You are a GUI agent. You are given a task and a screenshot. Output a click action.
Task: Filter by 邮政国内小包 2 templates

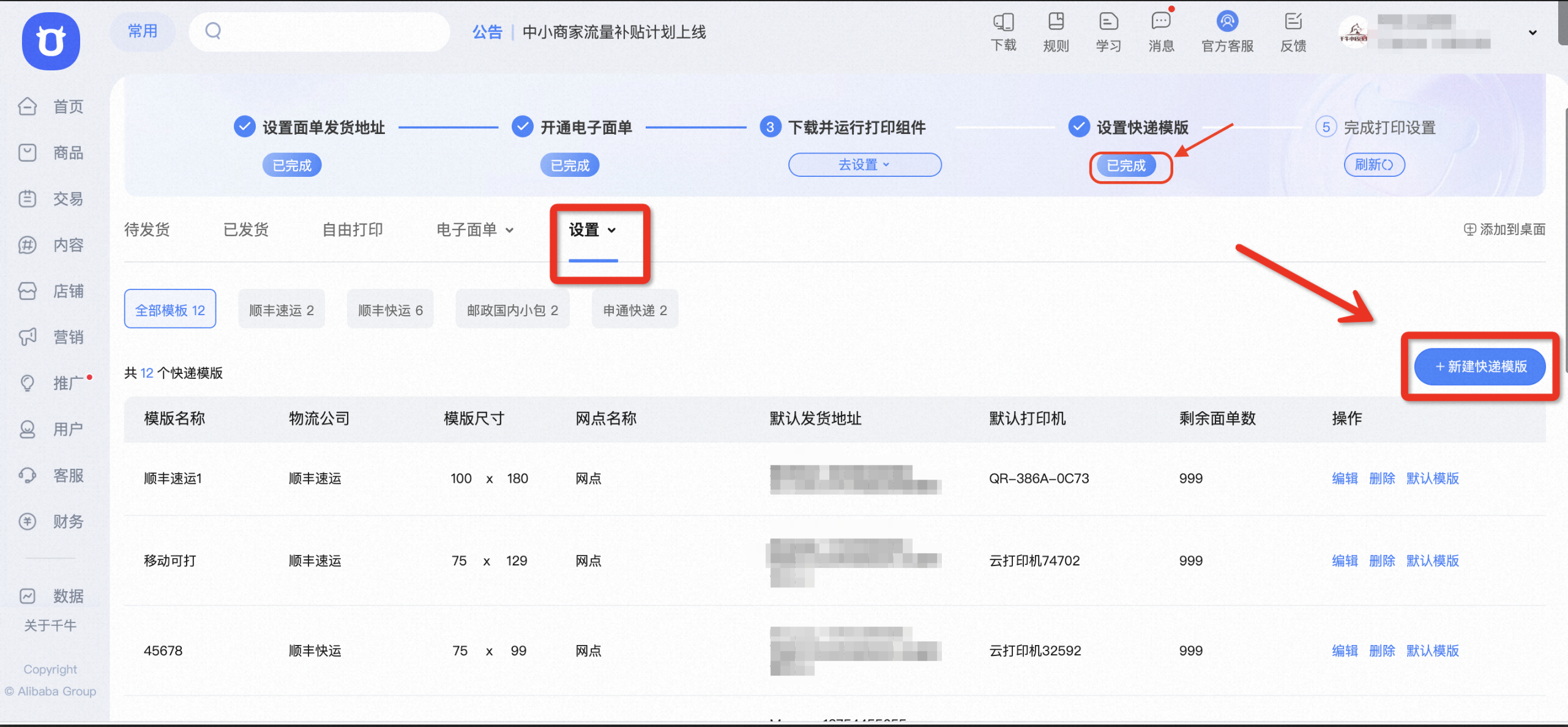(x=513, y=309)
